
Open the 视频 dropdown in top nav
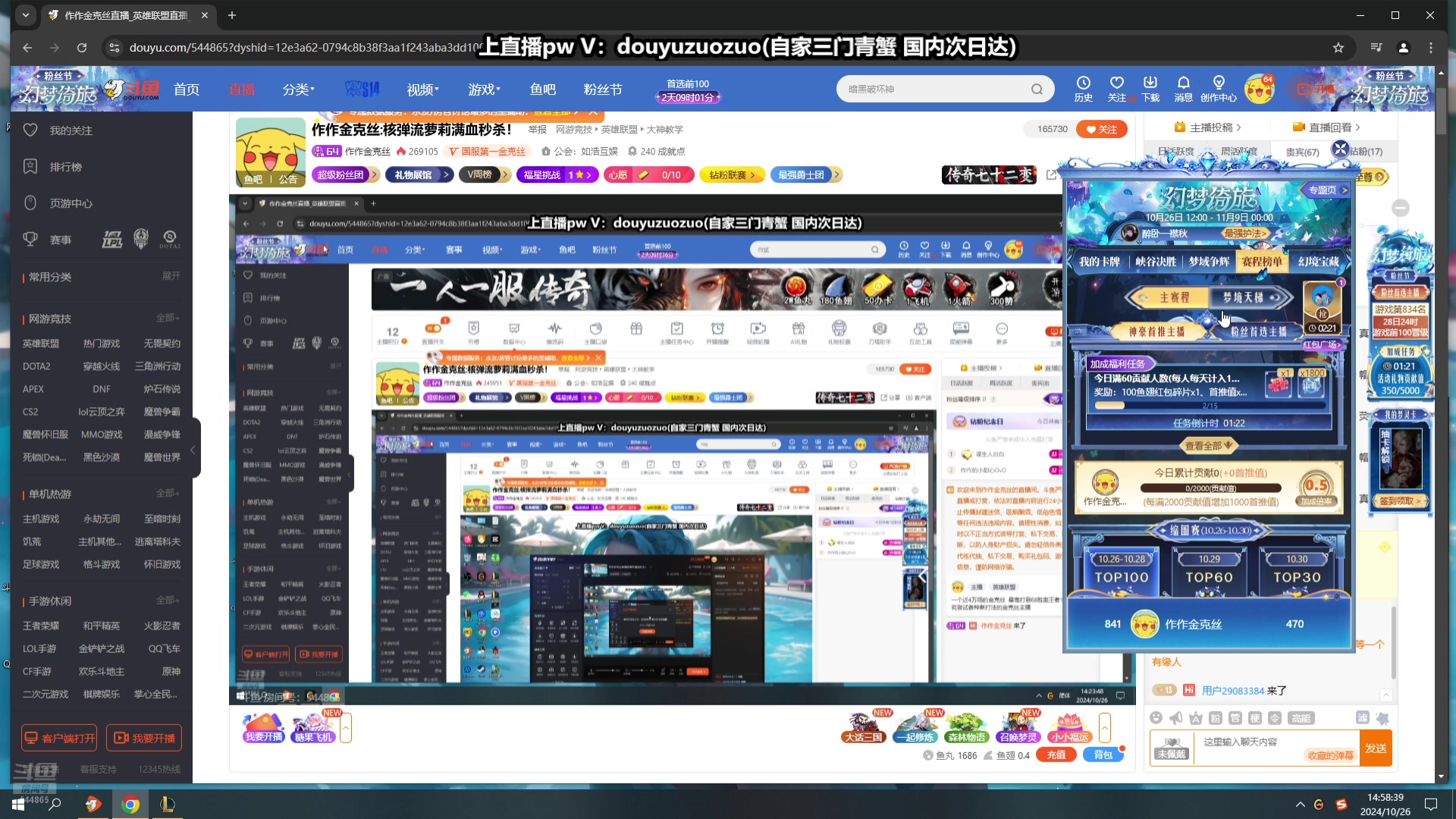422,89
